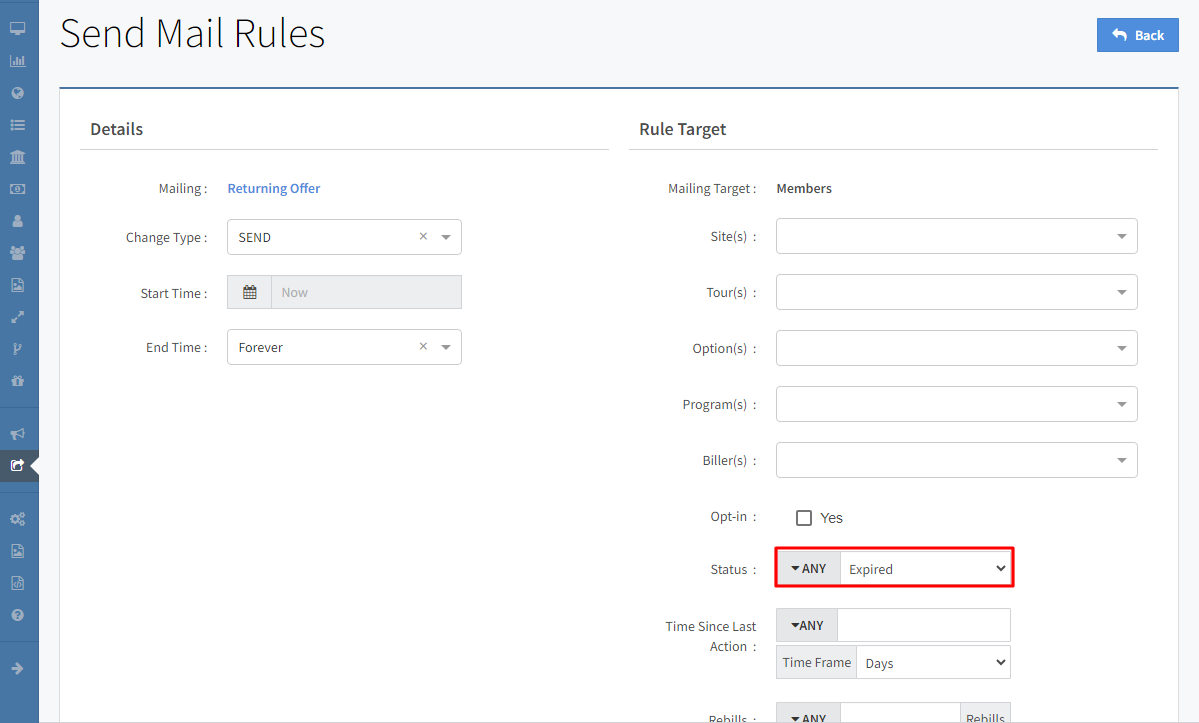Enable the Opt-in Yes checkbox
The image size is (1199, 723).
click(804, 518)
